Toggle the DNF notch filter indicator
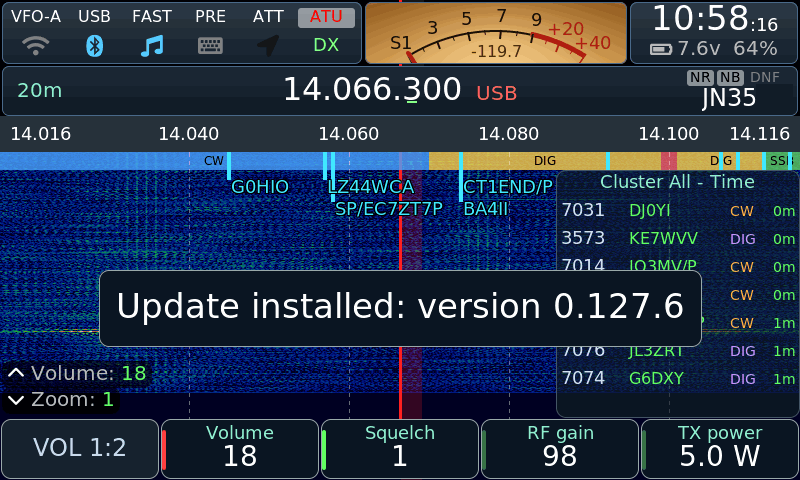This screenshot has width=800, height=480. point(765,77)
